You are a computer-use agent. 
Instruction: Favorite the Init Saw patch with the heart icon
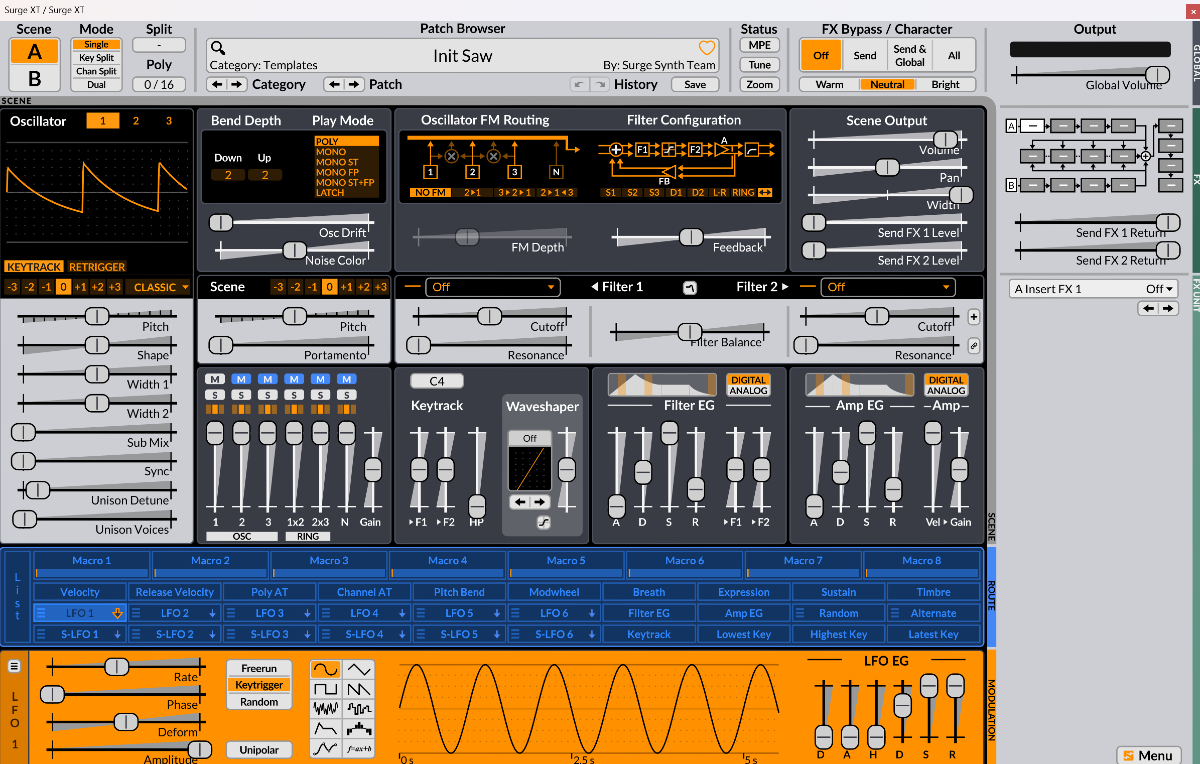coord(707,47)
